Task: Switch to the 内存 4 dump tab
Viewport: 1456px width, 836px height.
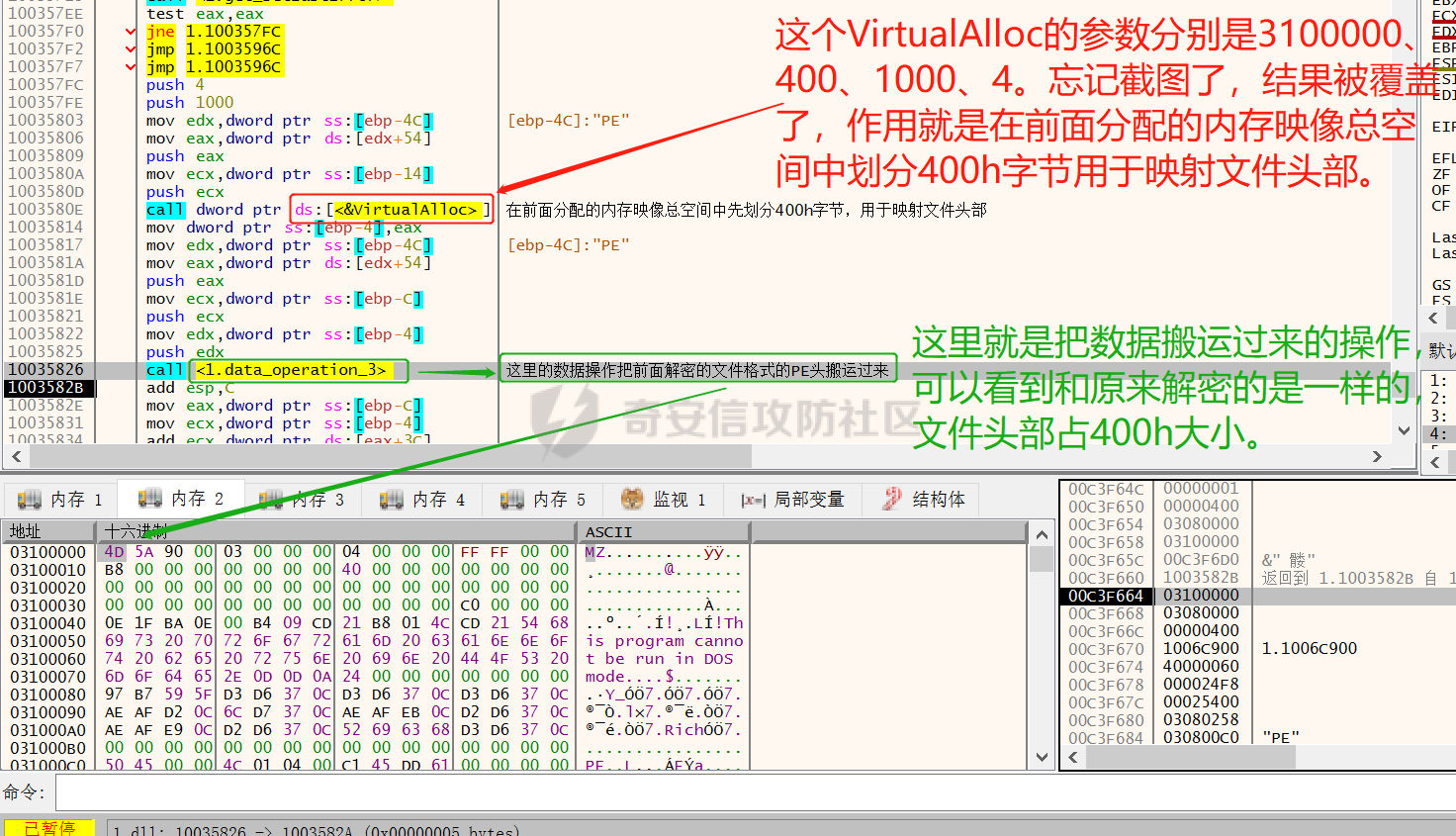Action: [x=422, y=500]
